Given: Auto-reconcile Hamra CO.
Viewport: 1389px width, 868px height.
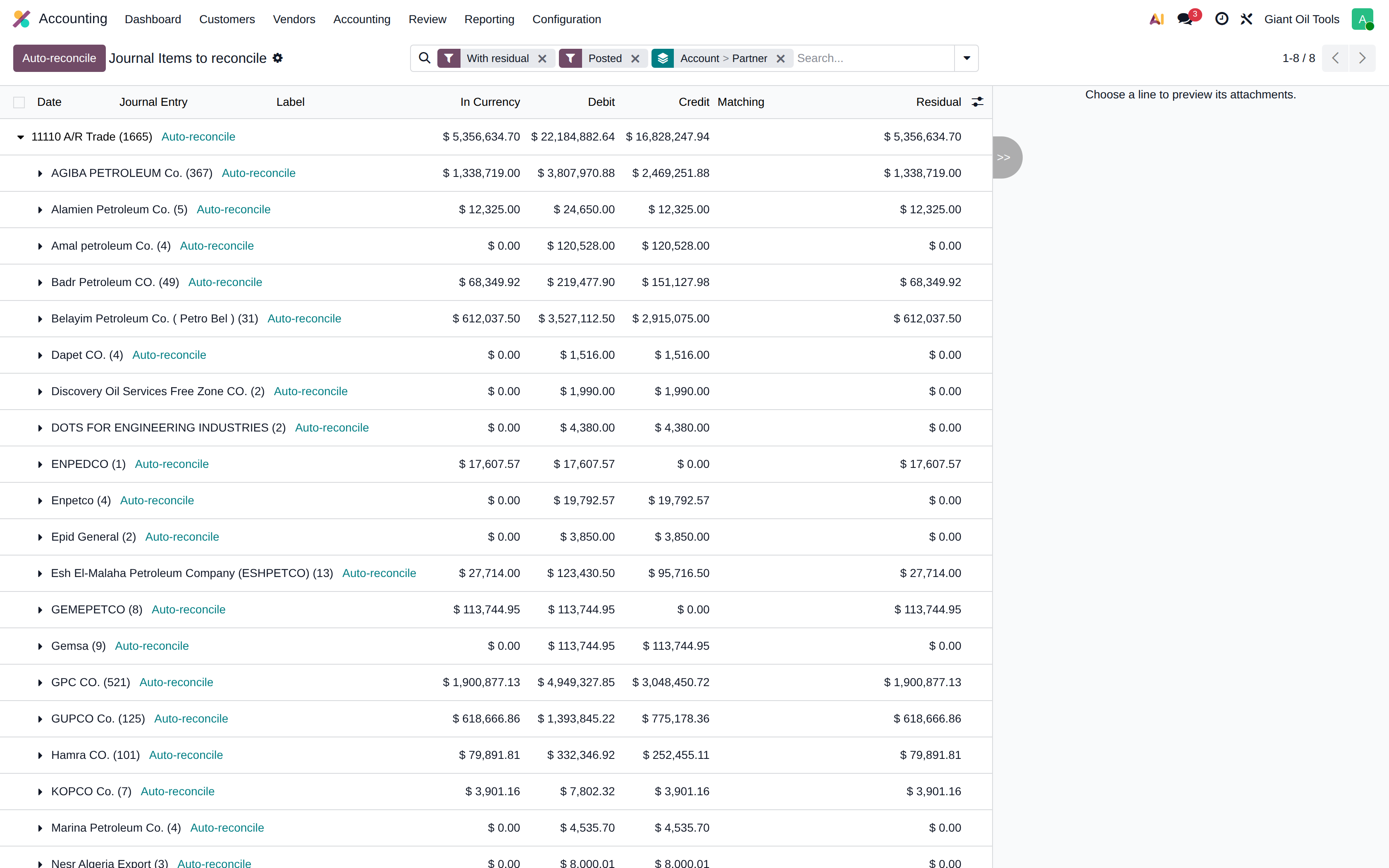Looking at the screenshot, I should point(186,755).
